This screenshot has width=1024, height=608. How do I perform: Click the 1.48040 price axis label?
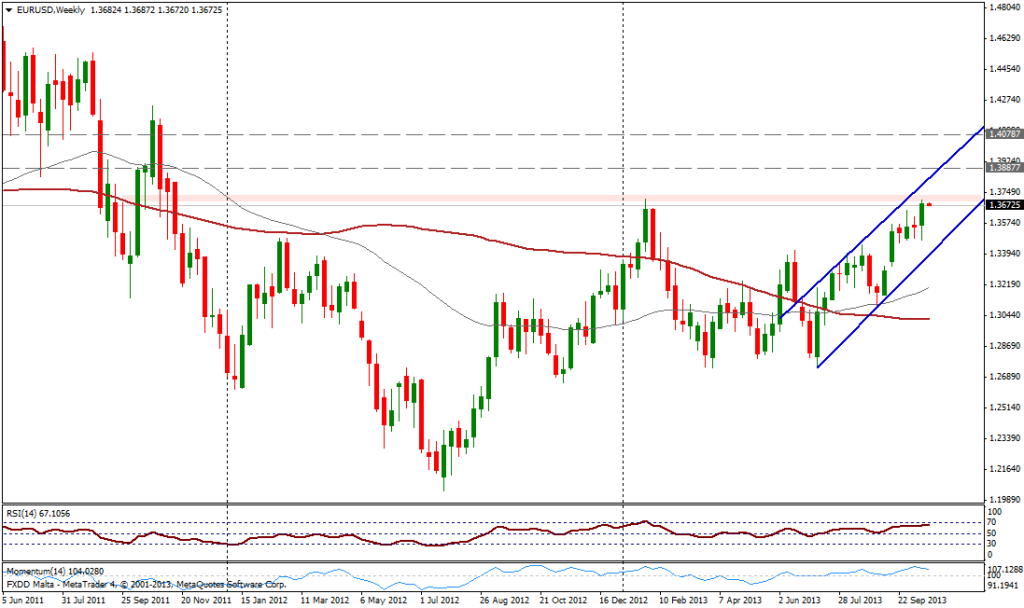[1003, 8]
